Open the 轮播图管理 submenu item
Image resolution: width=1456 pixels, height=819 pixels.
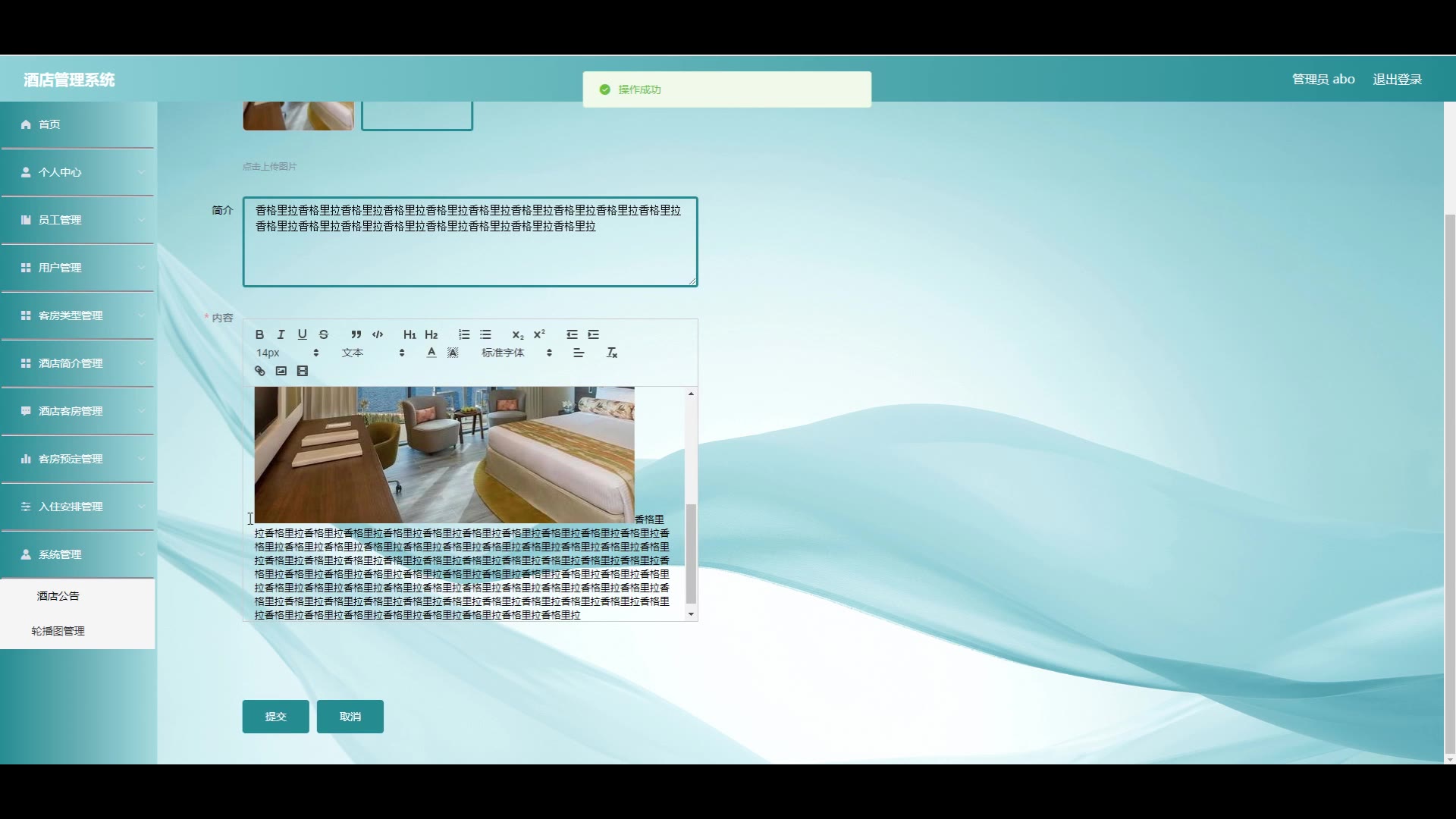(x=58, y=631)
